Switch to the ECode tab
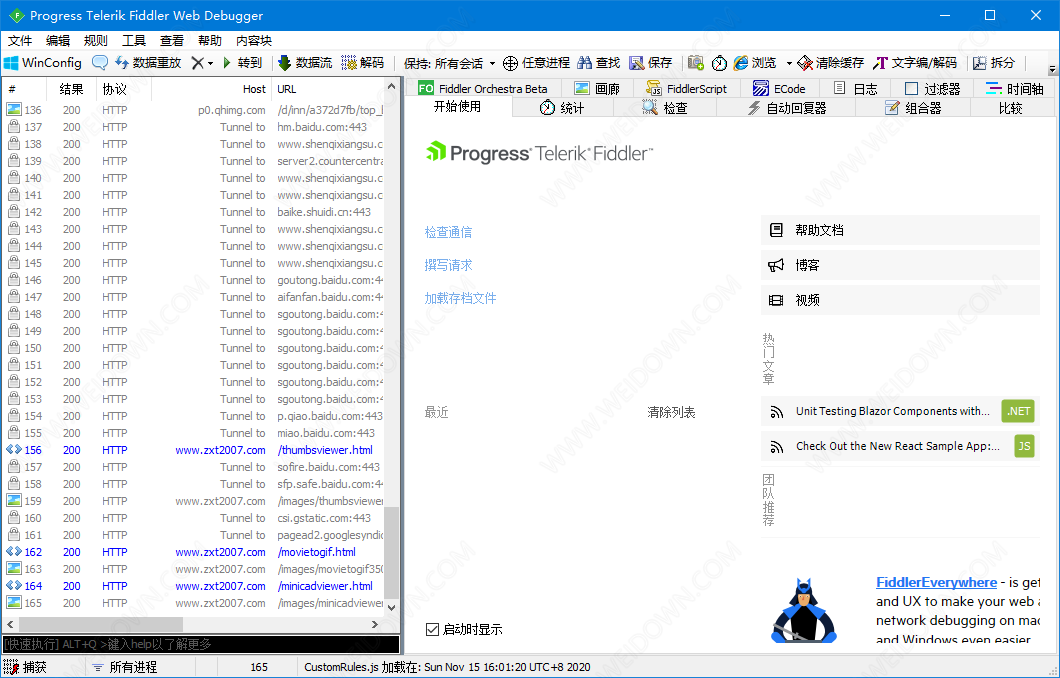Viewport: 1060px width, 678px height. 779,89
